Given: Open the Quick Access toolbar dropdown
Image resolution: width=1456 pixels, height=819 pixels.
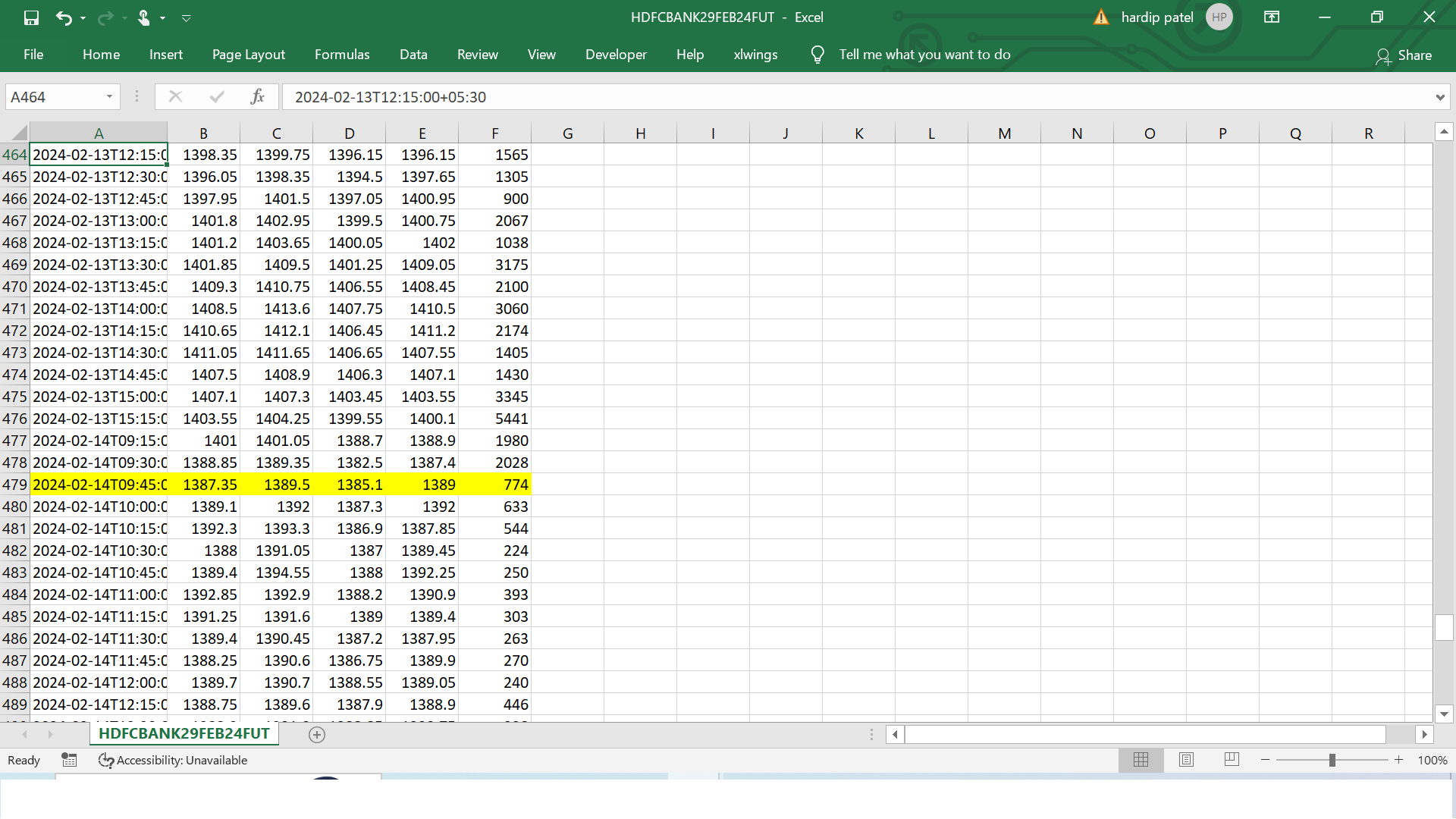Looking at the screenshot, I should 187,17.
